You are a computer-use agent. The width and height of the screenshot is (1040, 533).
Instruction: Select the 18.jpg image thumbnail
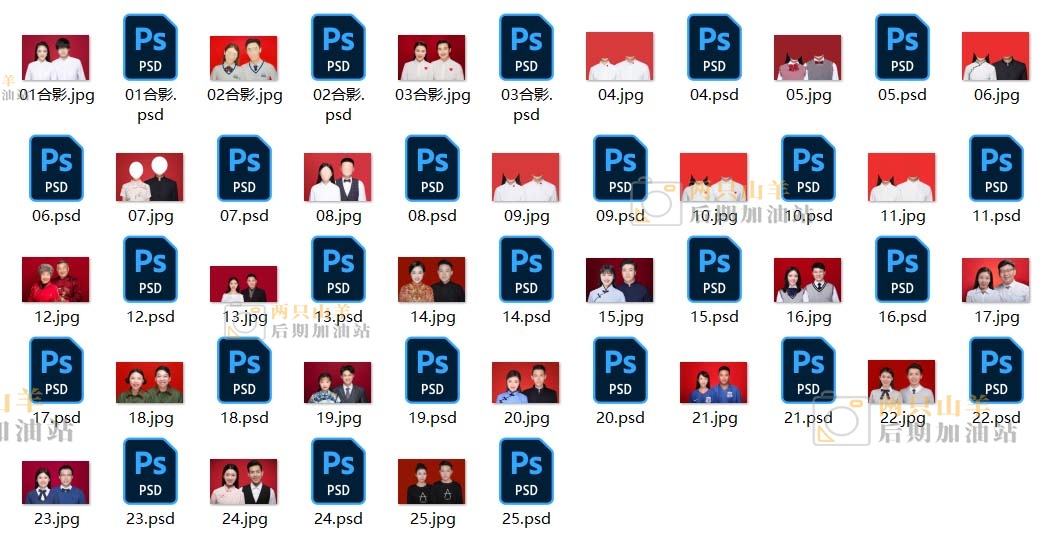[150, 382]
